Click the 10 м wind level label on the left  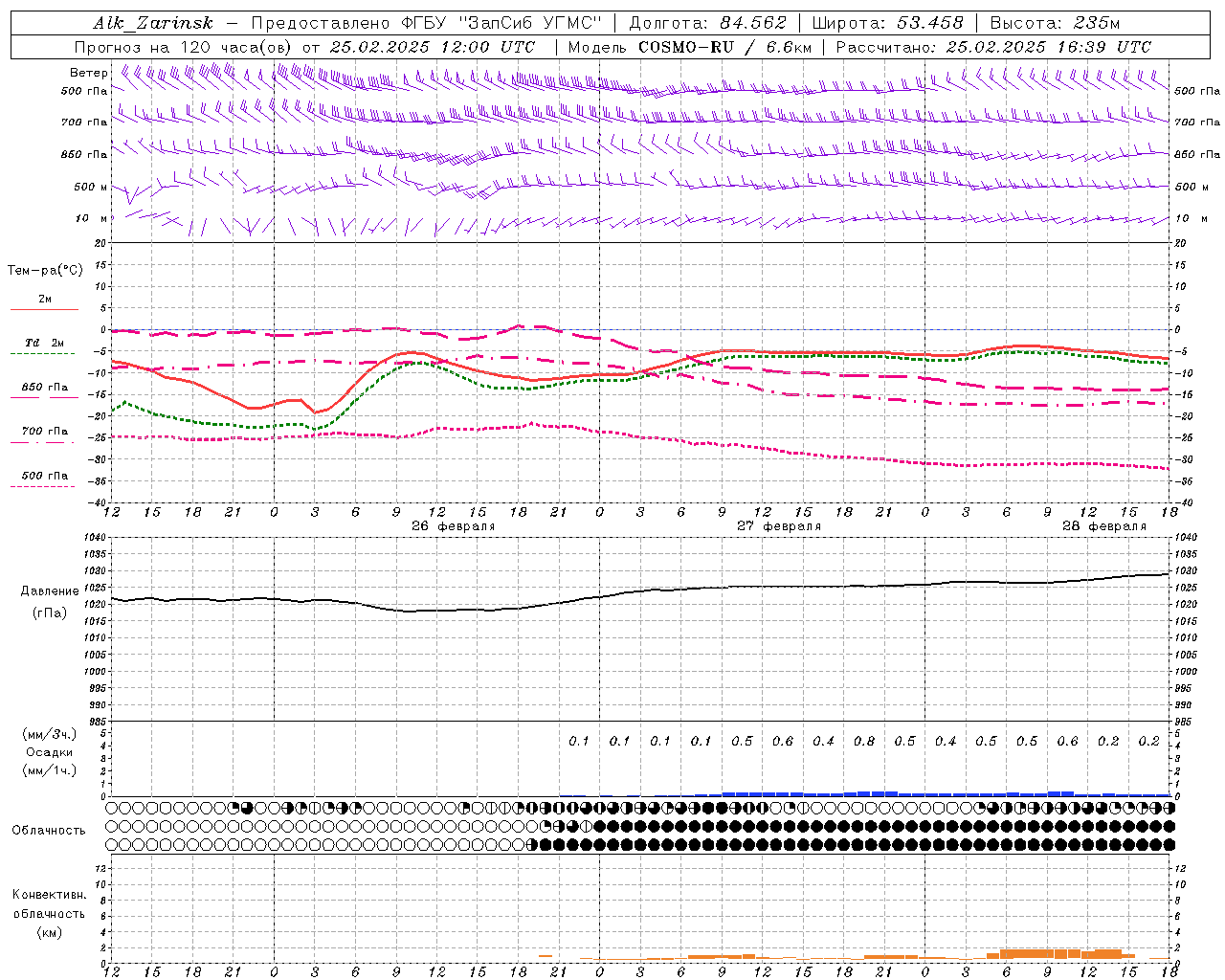(92, 219)
